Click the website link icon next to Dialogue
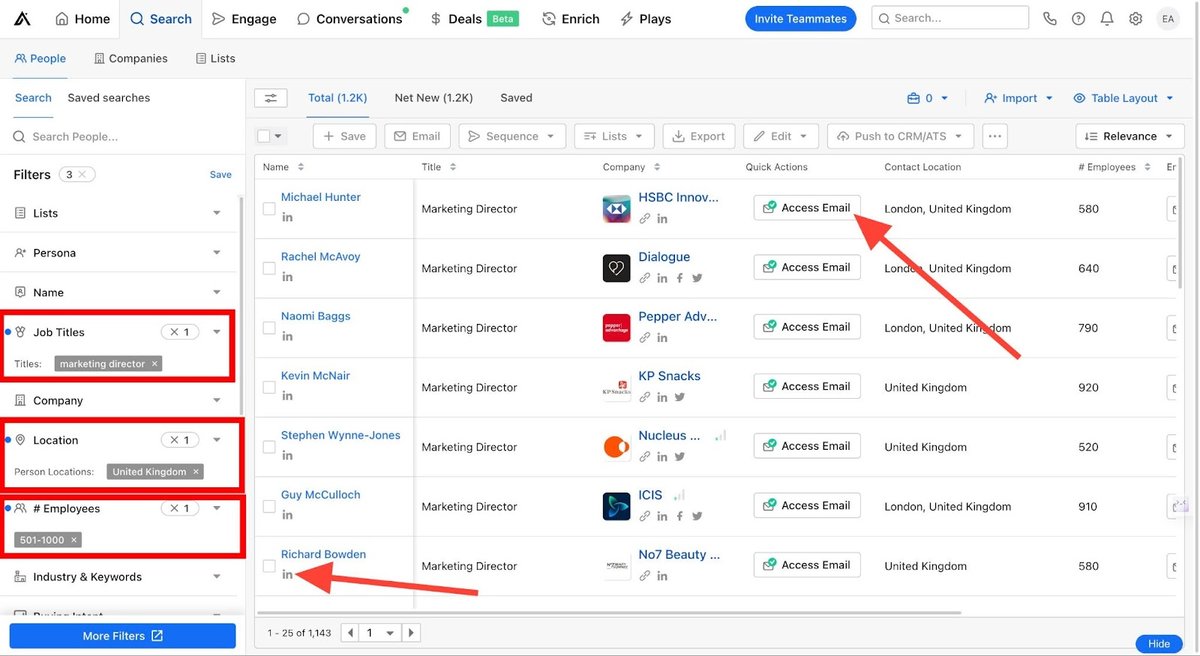1200x656 pixels. pyautogui.click(x=645, y=277)
